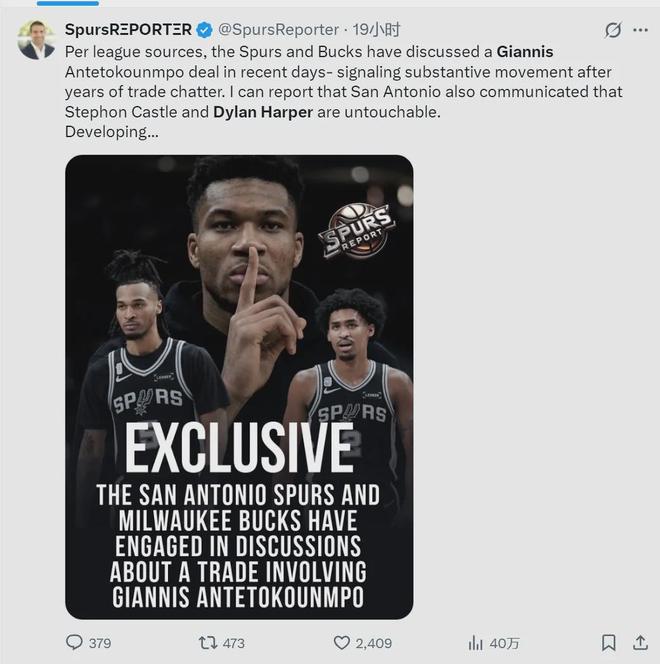Like the tweet with heart icon
This screenshot has width=660, height=664.
click(x=341, y=642)
